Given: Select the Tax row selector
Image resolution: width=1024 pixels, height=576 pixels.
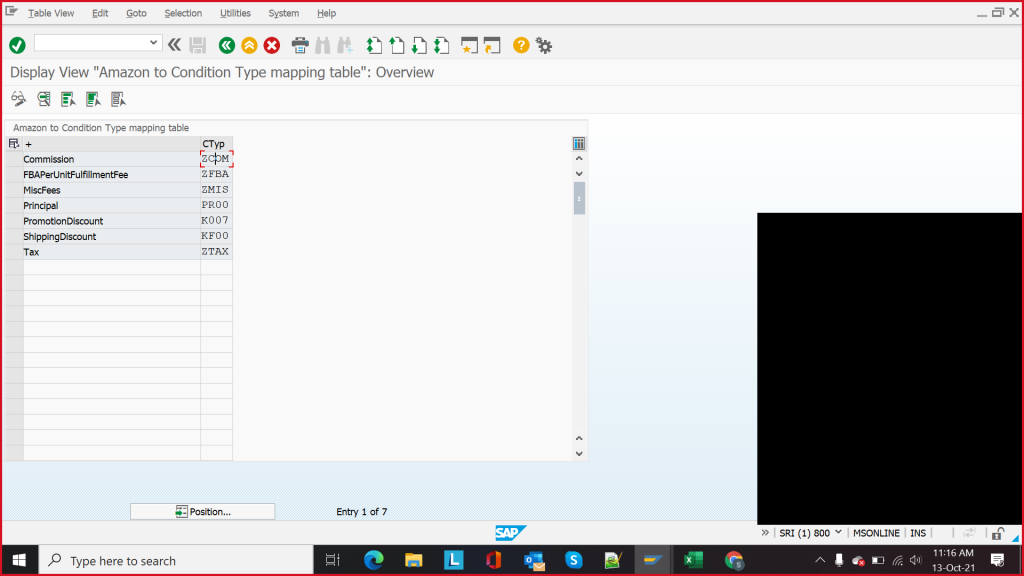Looking at the screenshot, I should coord(13,252).
